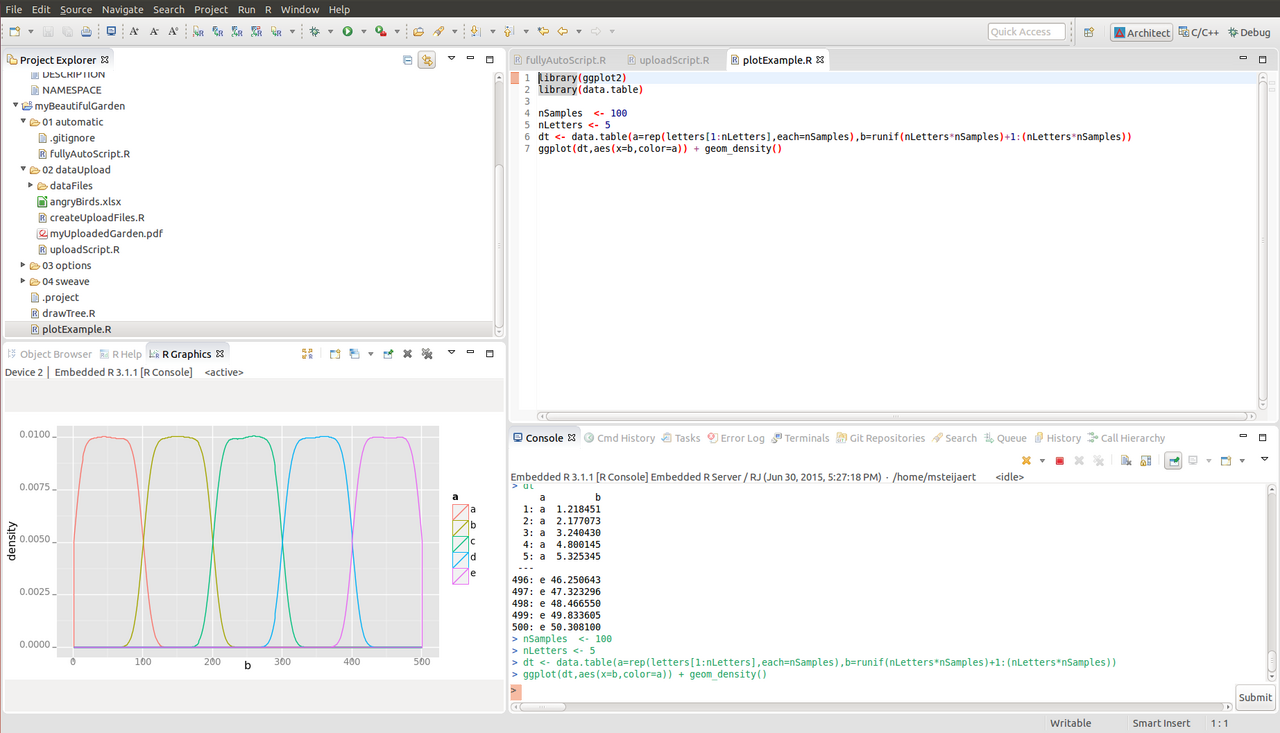
Task: Toggle Pin Console button
Action: click(x=1173, y=461)
